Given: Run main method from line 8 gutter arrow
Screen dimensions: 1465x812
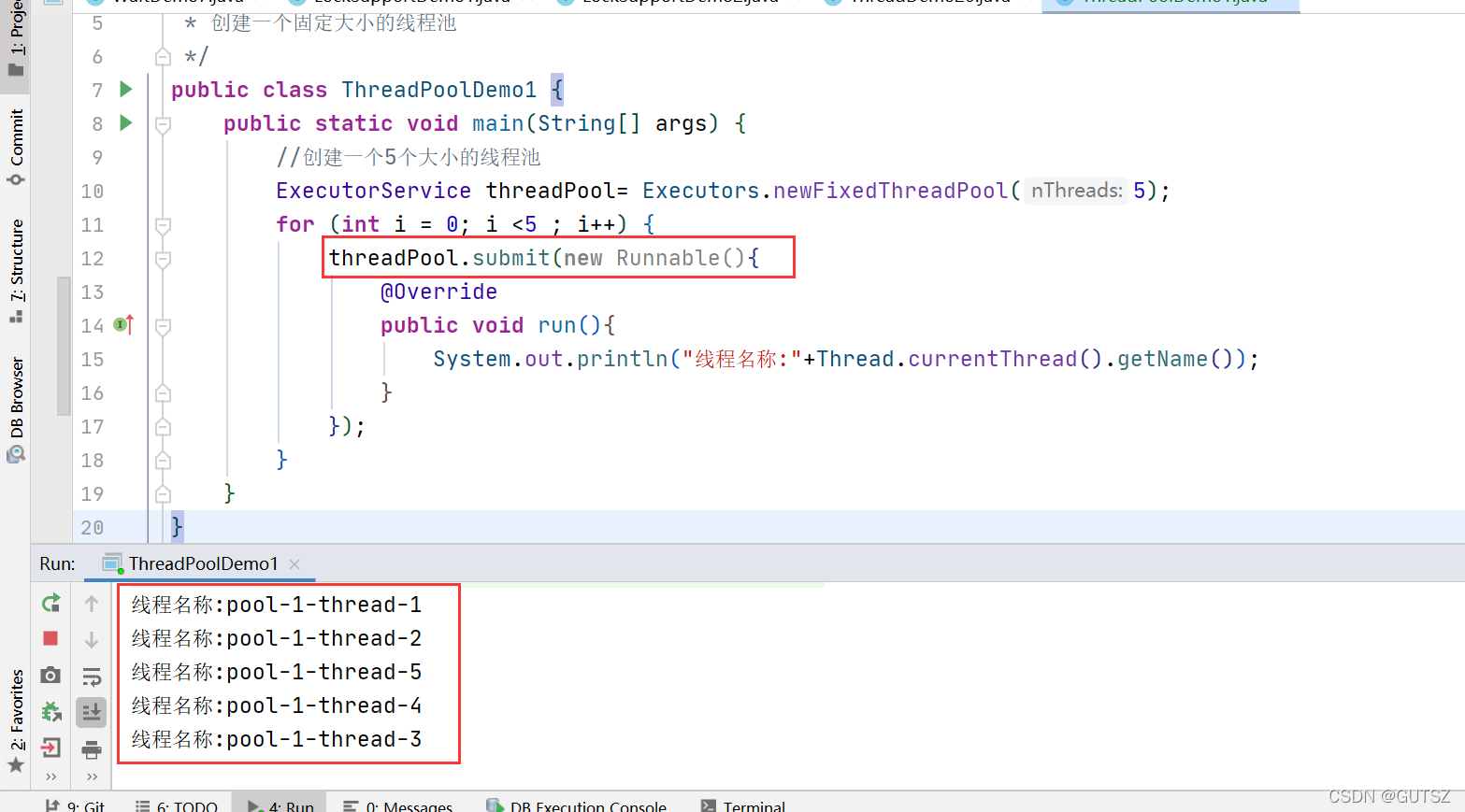Looking at the screenshot, I should pyautogui.click(x=126, y=123).
